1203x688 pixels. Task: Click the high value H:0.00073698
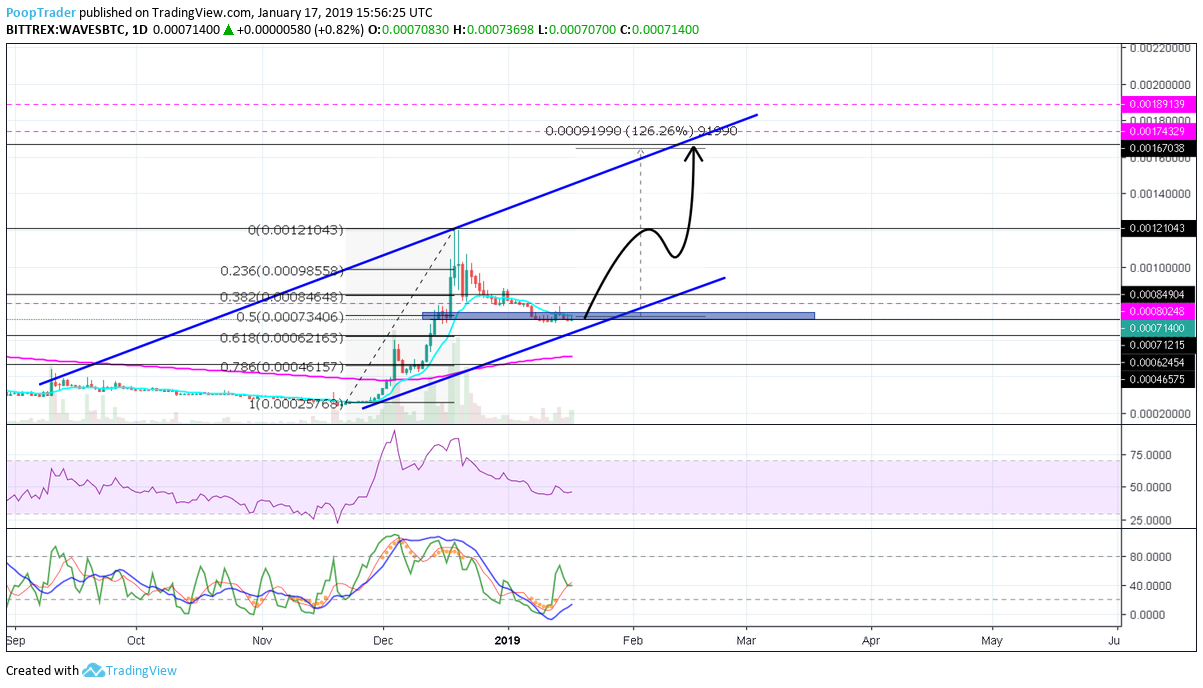coord(493,30)
